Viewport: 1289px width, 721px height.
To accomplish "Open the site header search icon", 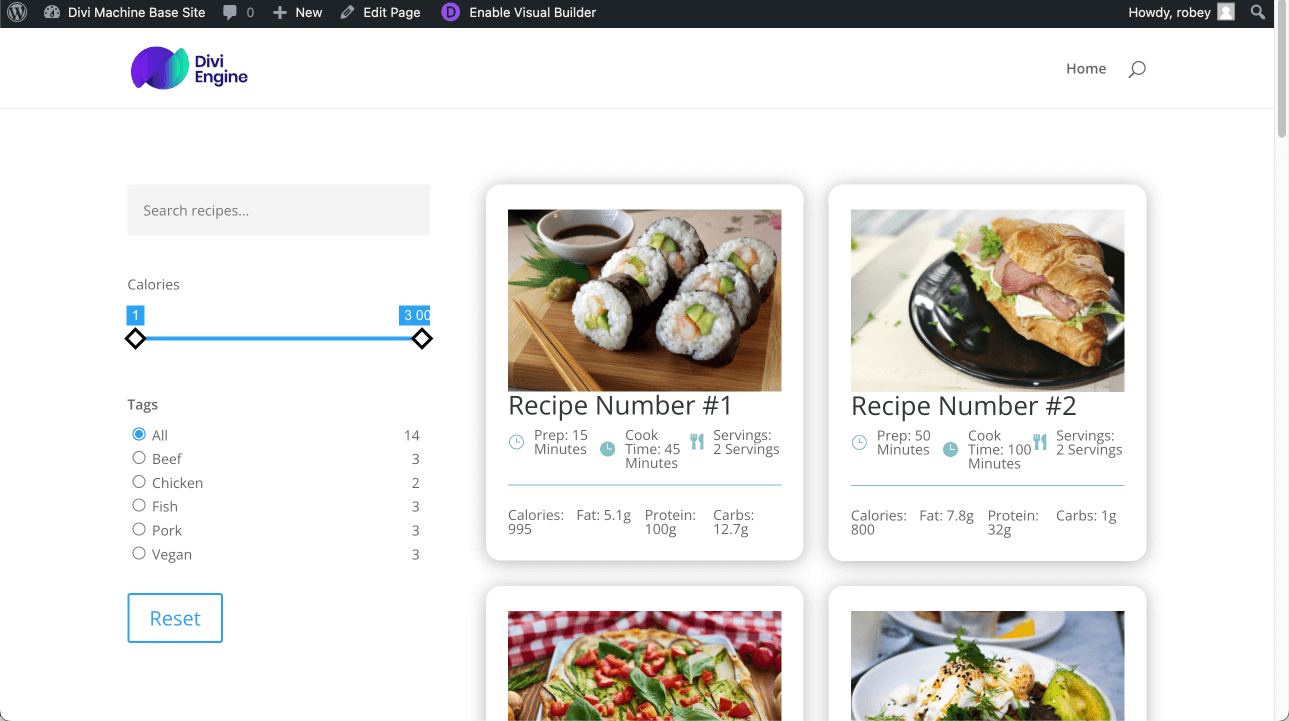I will 1137,69.
